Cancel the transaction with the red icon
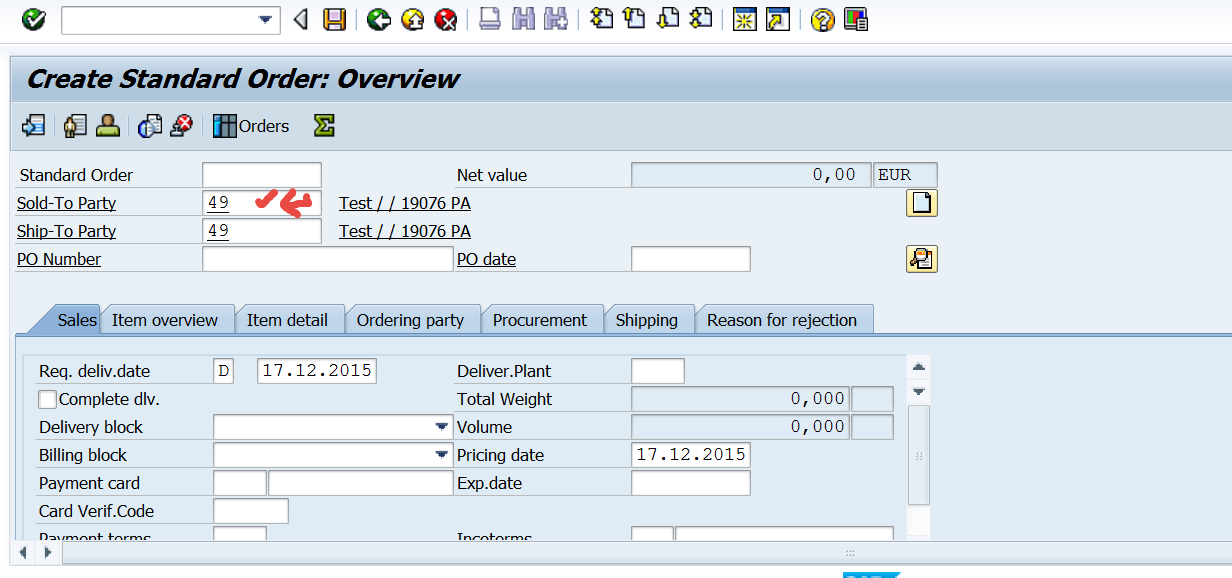Viewport: 1232px width, 578px height. [445, 18]
